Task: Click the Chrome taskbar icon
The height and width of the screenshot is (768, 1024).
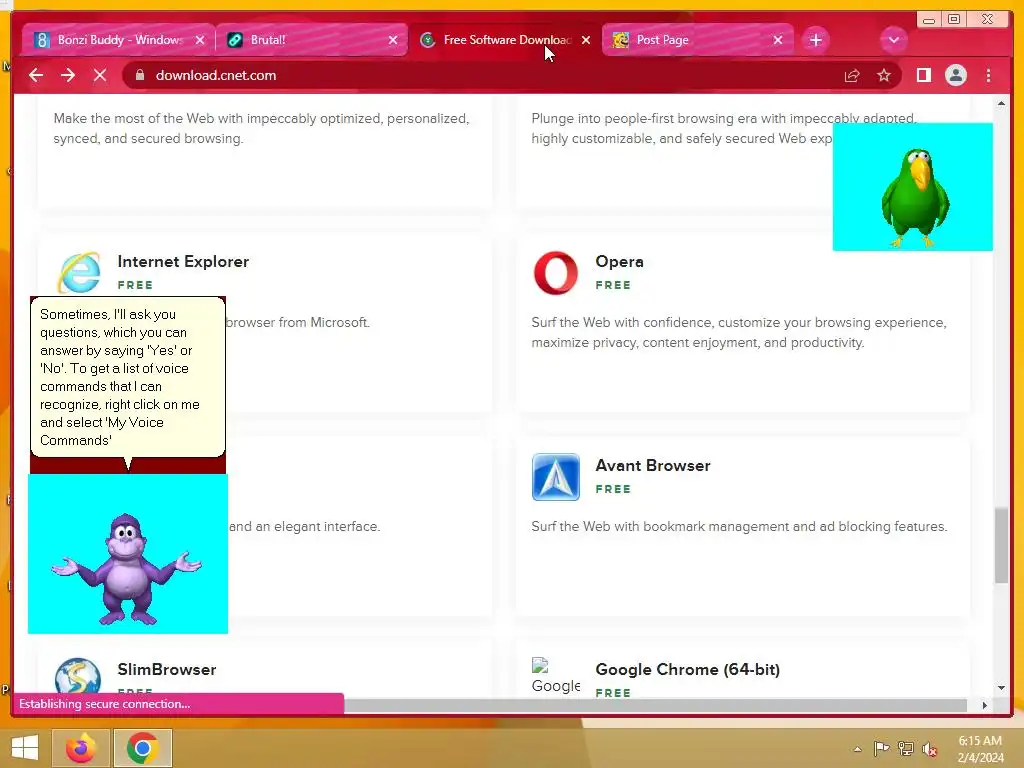Action: [143, 748]
